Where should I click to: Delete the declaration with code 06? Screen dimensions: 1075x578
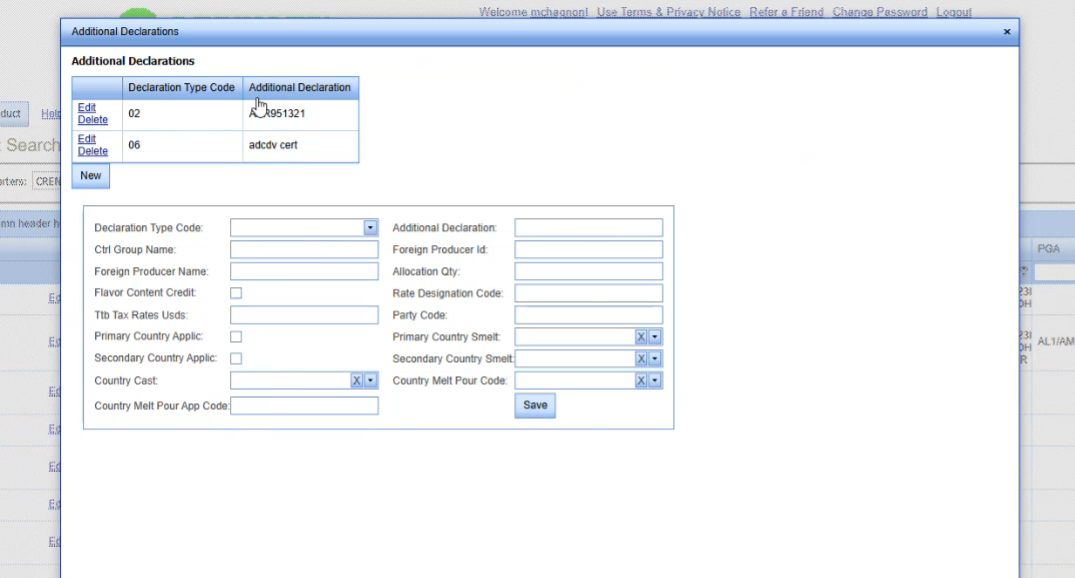pos(93,152)
